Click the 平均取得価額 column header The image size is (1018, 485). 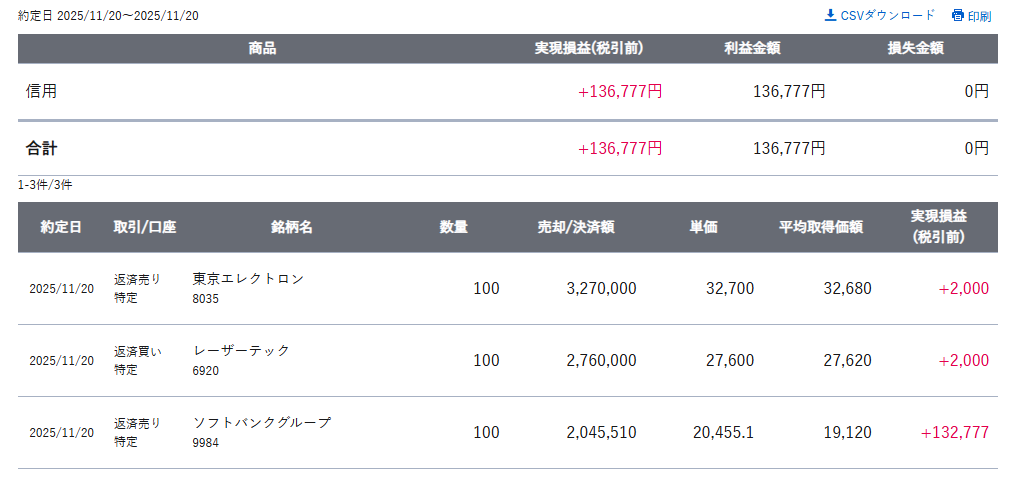click(821, 227)
